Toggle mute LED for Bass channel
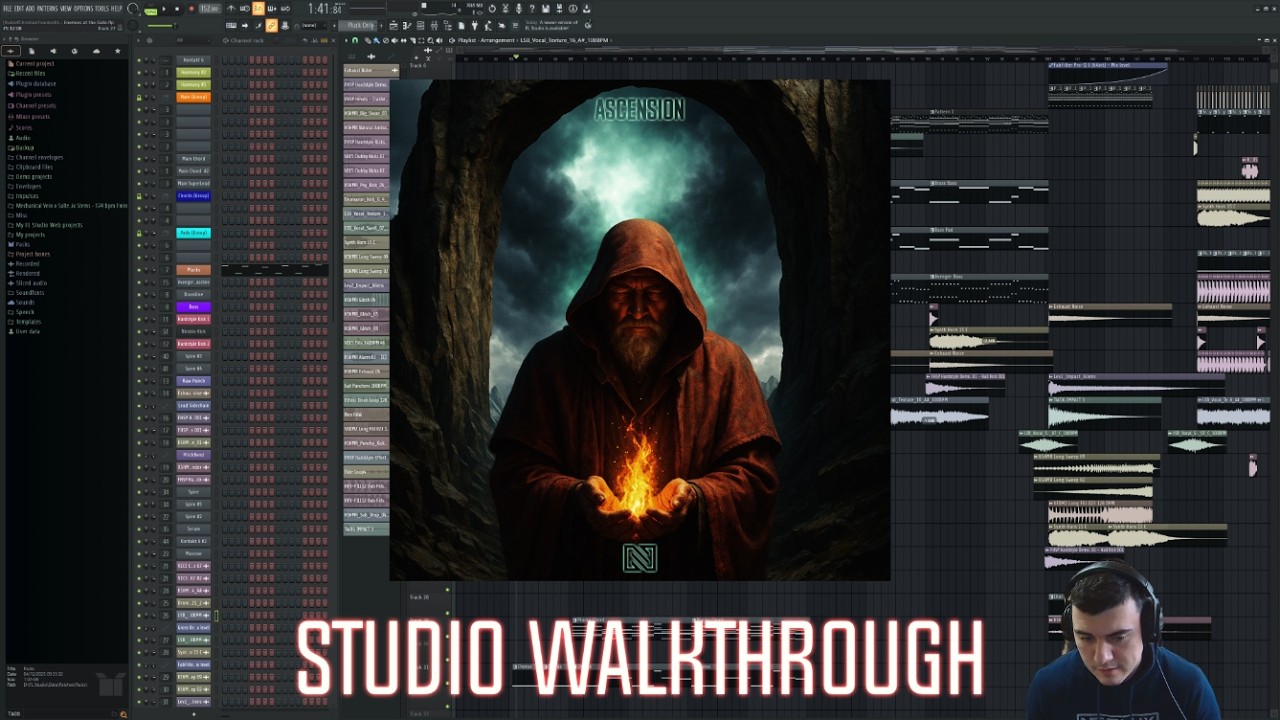The height and width of the screenshot is (720, 1280). click(x=139, y=307)
